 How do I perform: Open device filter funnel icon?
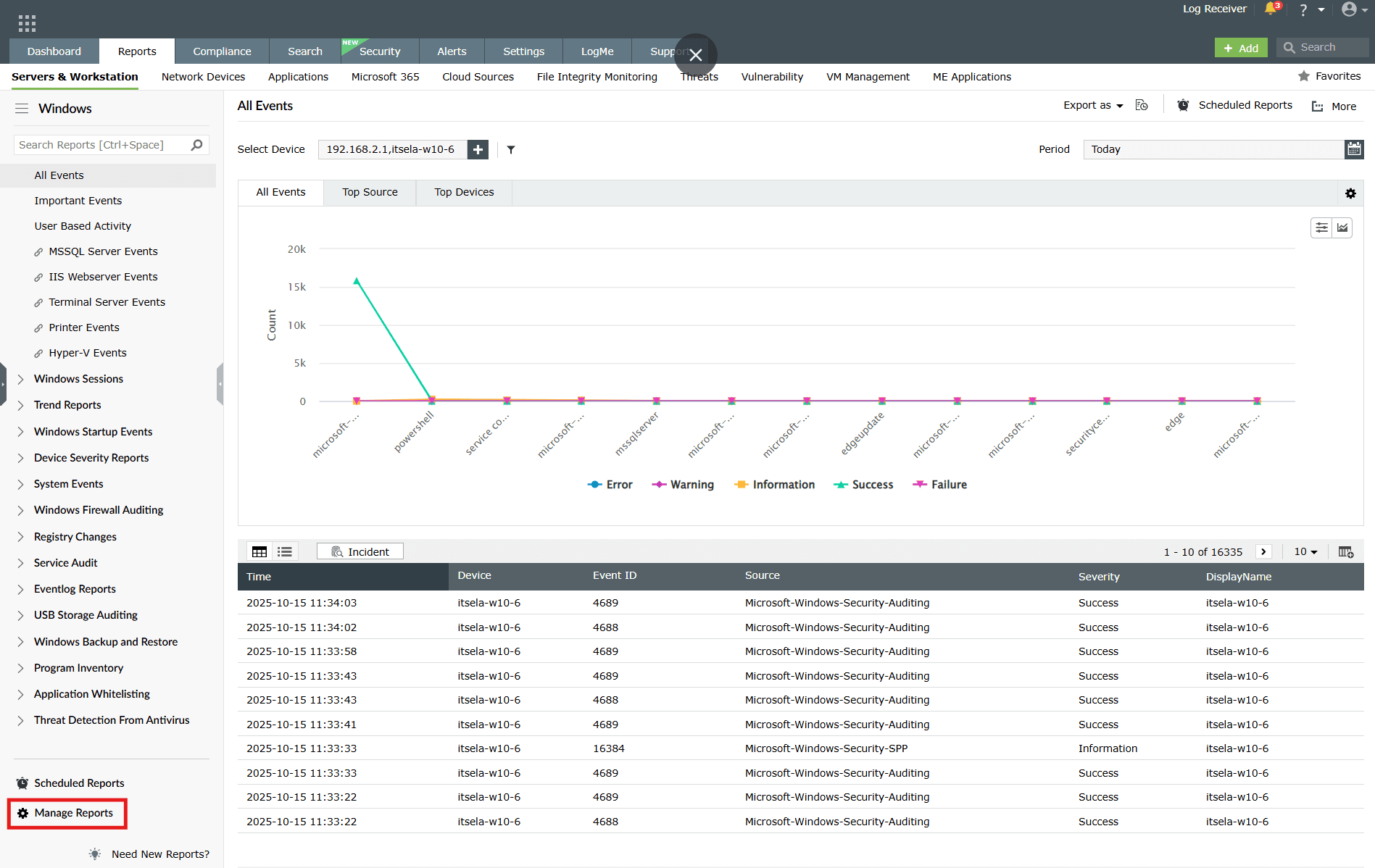(x=511, y=149)
